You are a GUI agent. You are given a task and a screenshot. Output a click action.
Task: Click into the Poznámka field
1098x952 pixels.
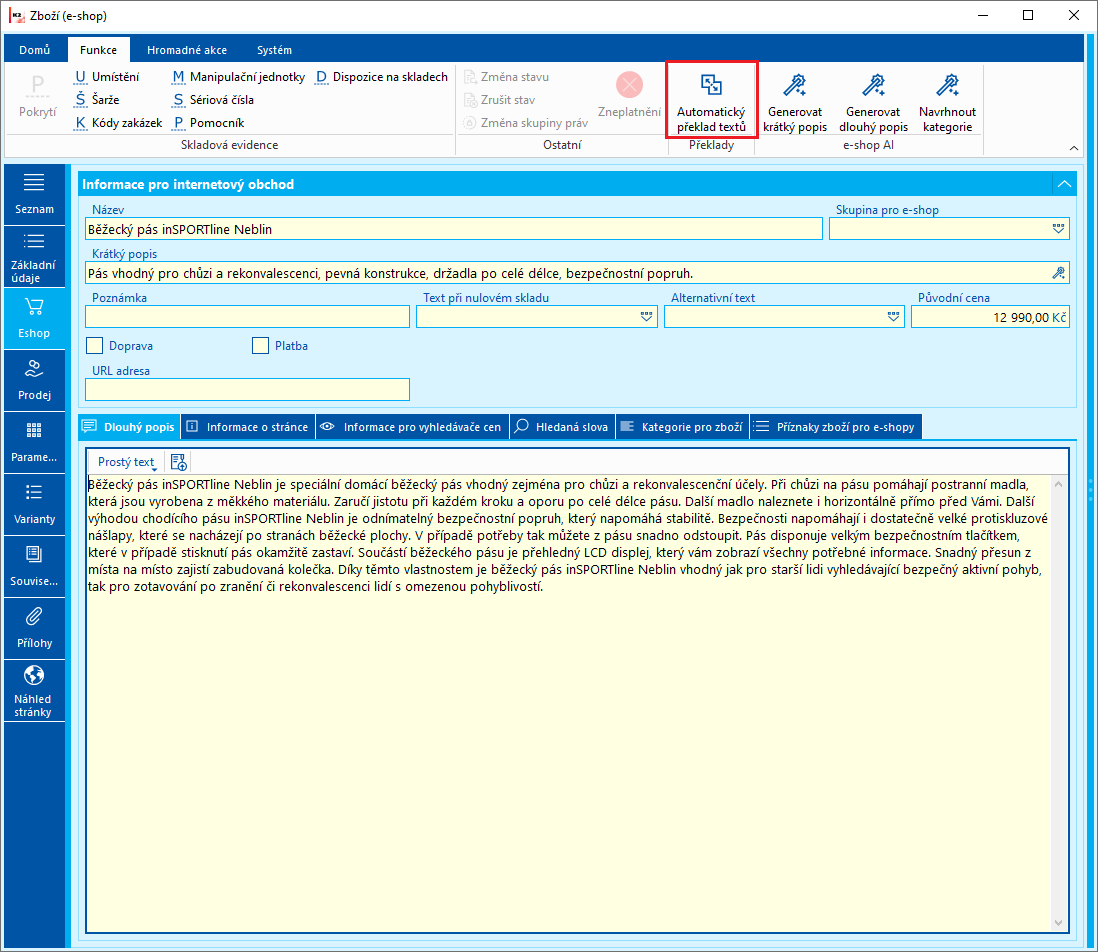247,317
